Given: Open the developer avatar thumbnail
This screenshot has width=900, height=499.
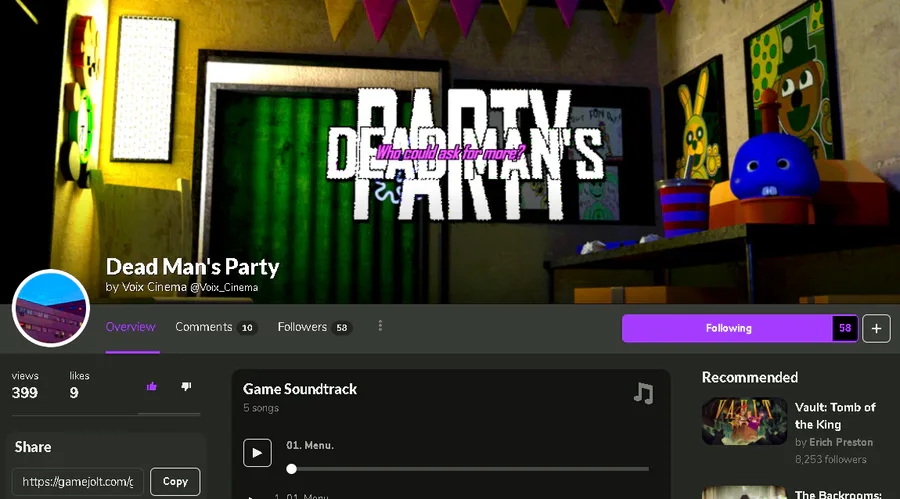Looking at the screenshot, I should click(51, 308).
